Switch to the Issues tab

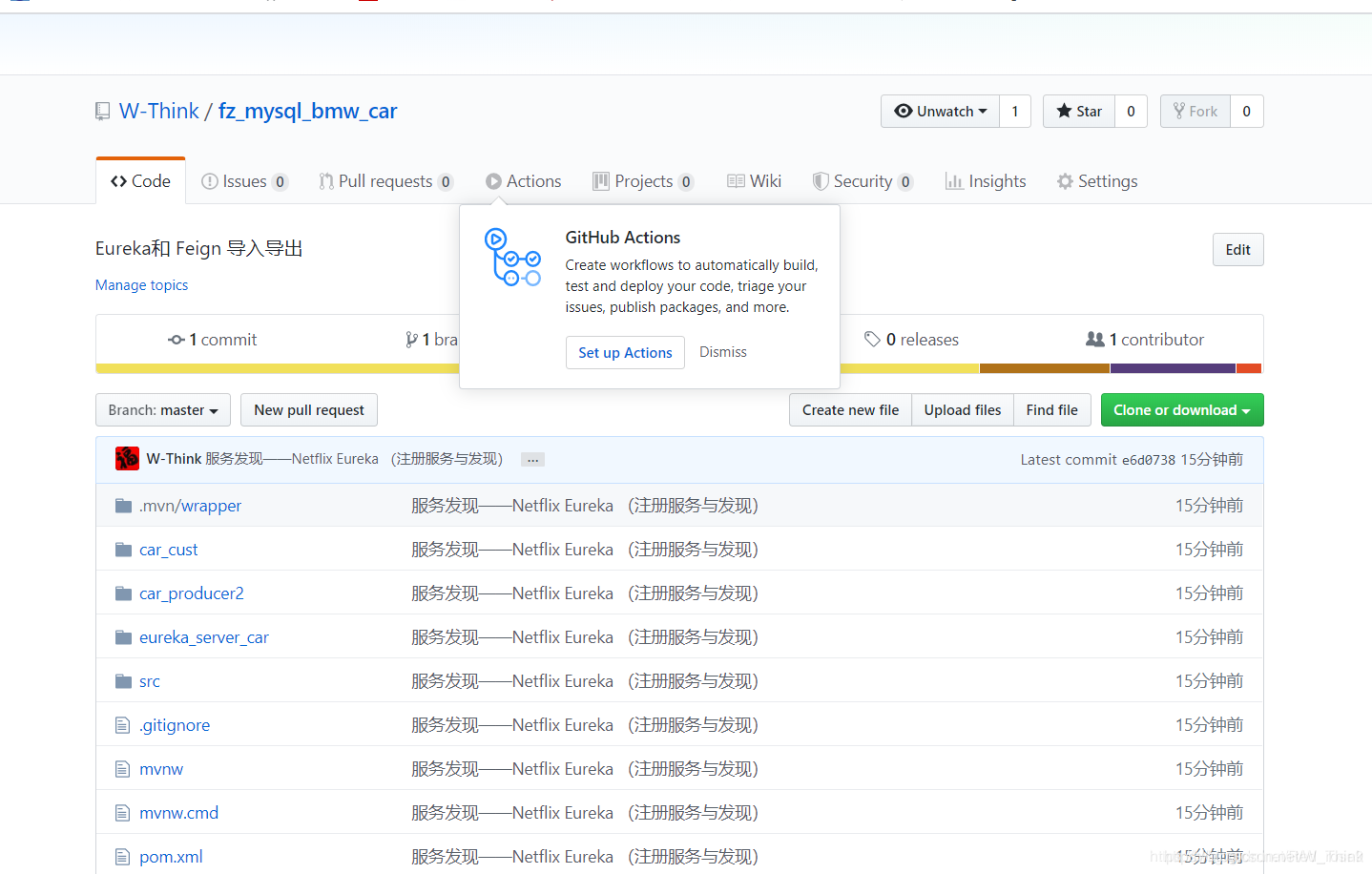tap(244, 181)
